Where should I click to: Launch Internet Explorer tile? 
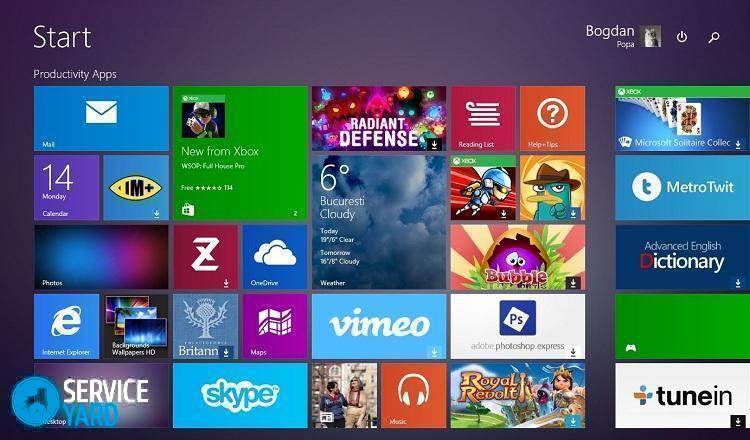point(66,326)
